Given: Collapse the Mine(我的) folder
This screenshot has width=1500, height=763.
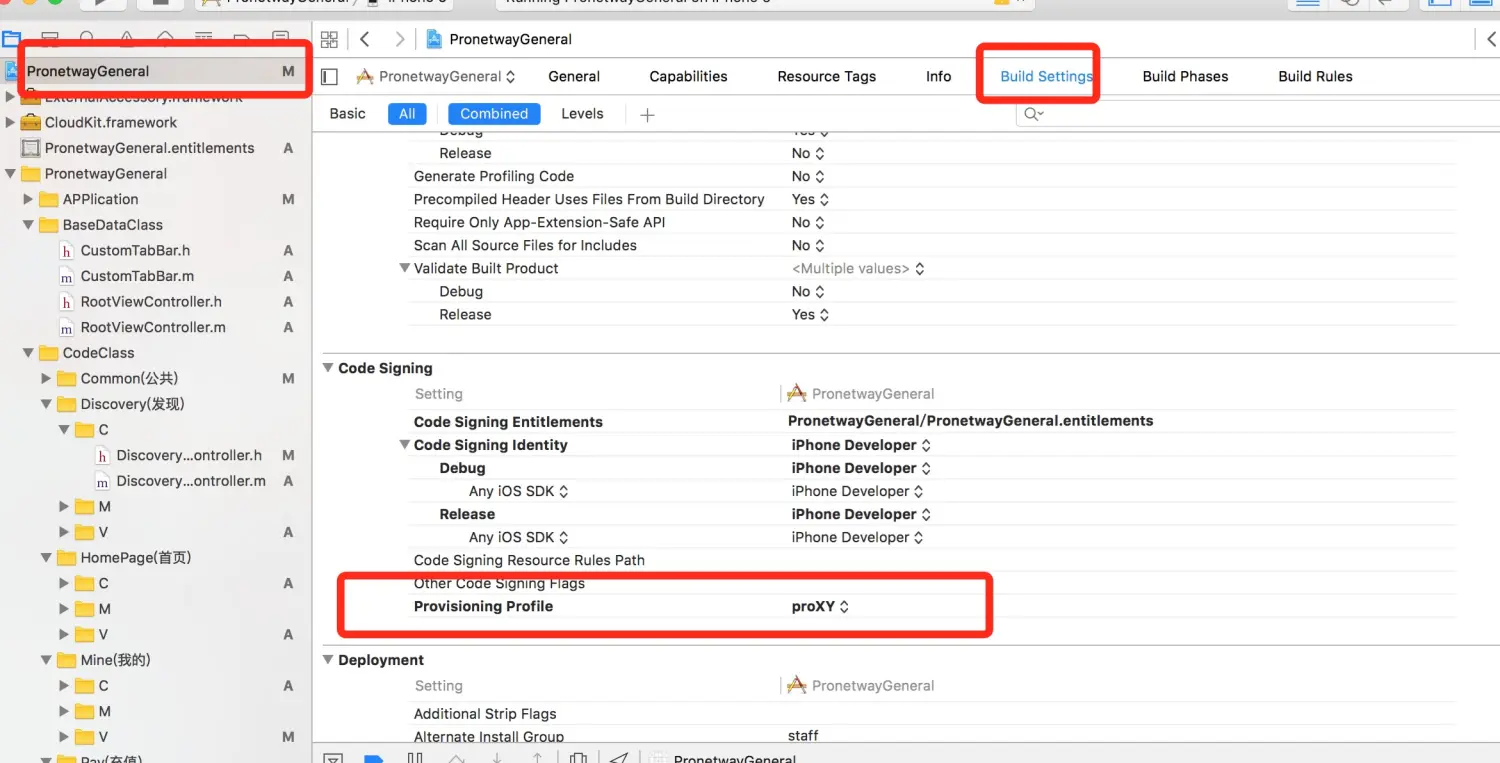Looking at the screenshot, I should (x=46, y=660).
